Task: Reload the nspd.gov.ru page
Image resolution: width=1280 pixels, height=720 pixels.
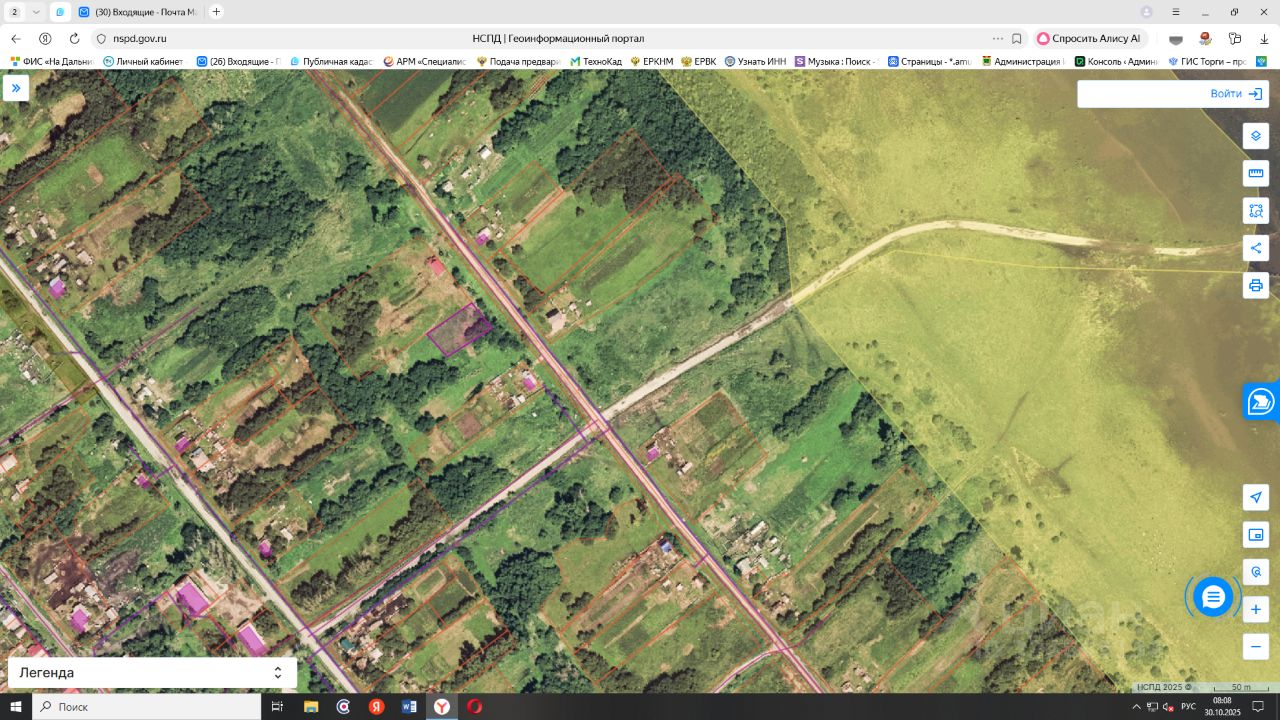Action: click(74, 39)
